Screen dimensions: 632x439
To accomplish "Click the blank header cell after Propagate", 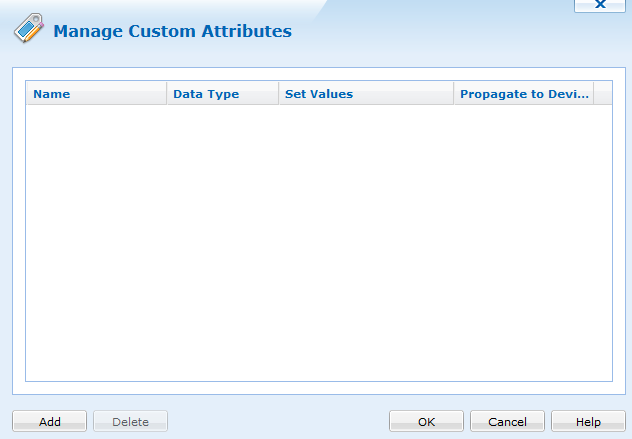I will click(603, 94).
